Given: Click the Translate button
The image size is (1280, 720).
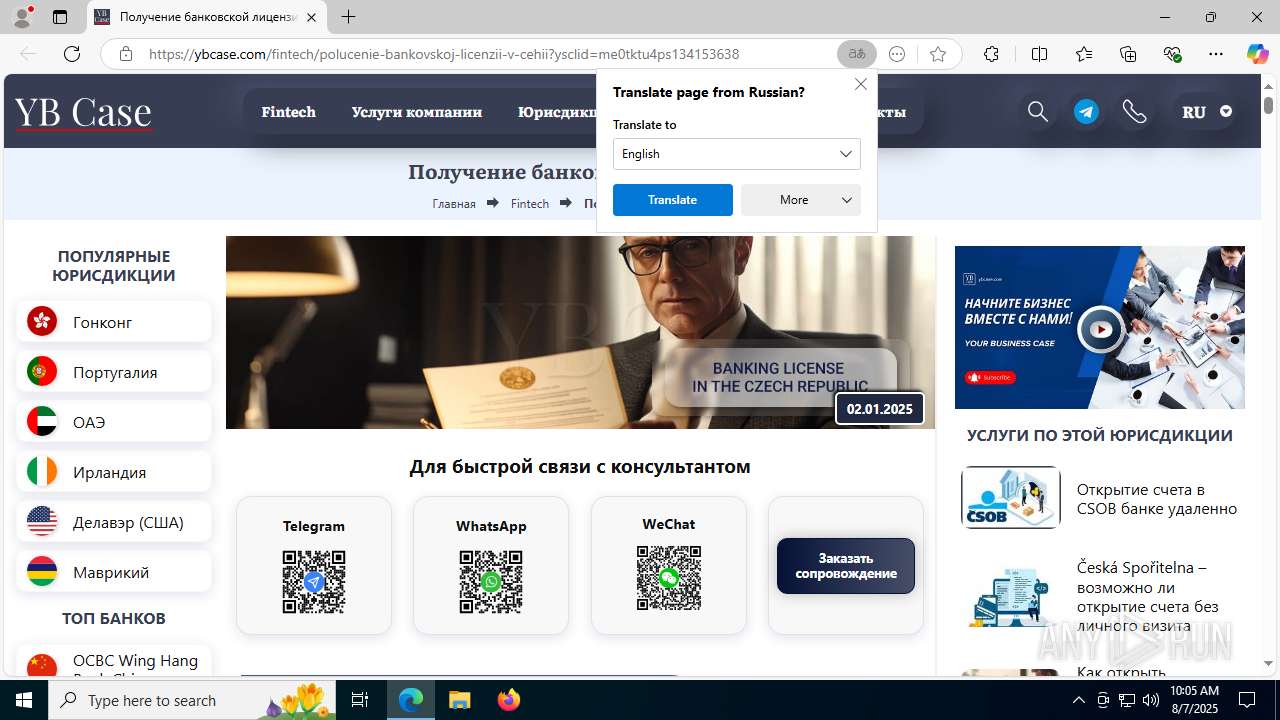Looking at the screenshot, I should 672,200.
